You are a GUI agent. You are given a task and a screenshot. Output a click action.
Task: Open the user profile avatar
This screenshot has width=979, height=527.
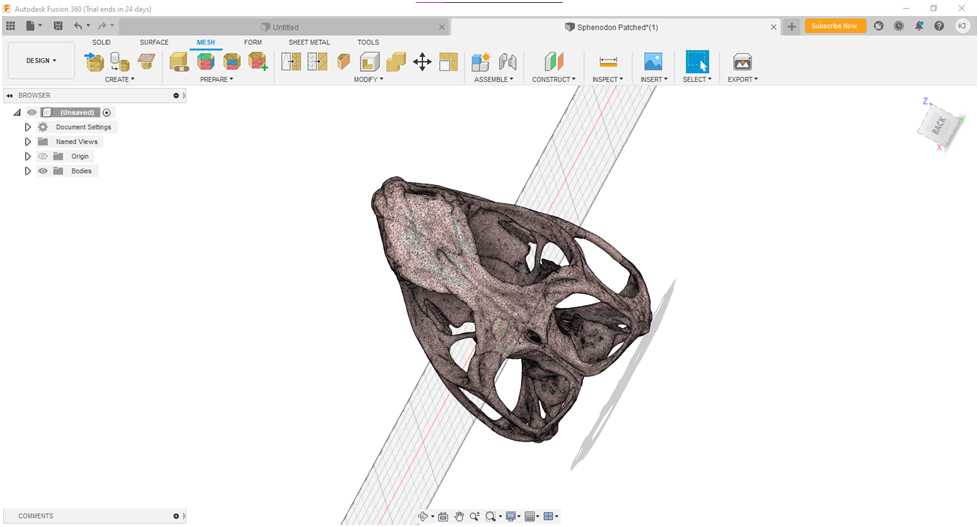962,26
